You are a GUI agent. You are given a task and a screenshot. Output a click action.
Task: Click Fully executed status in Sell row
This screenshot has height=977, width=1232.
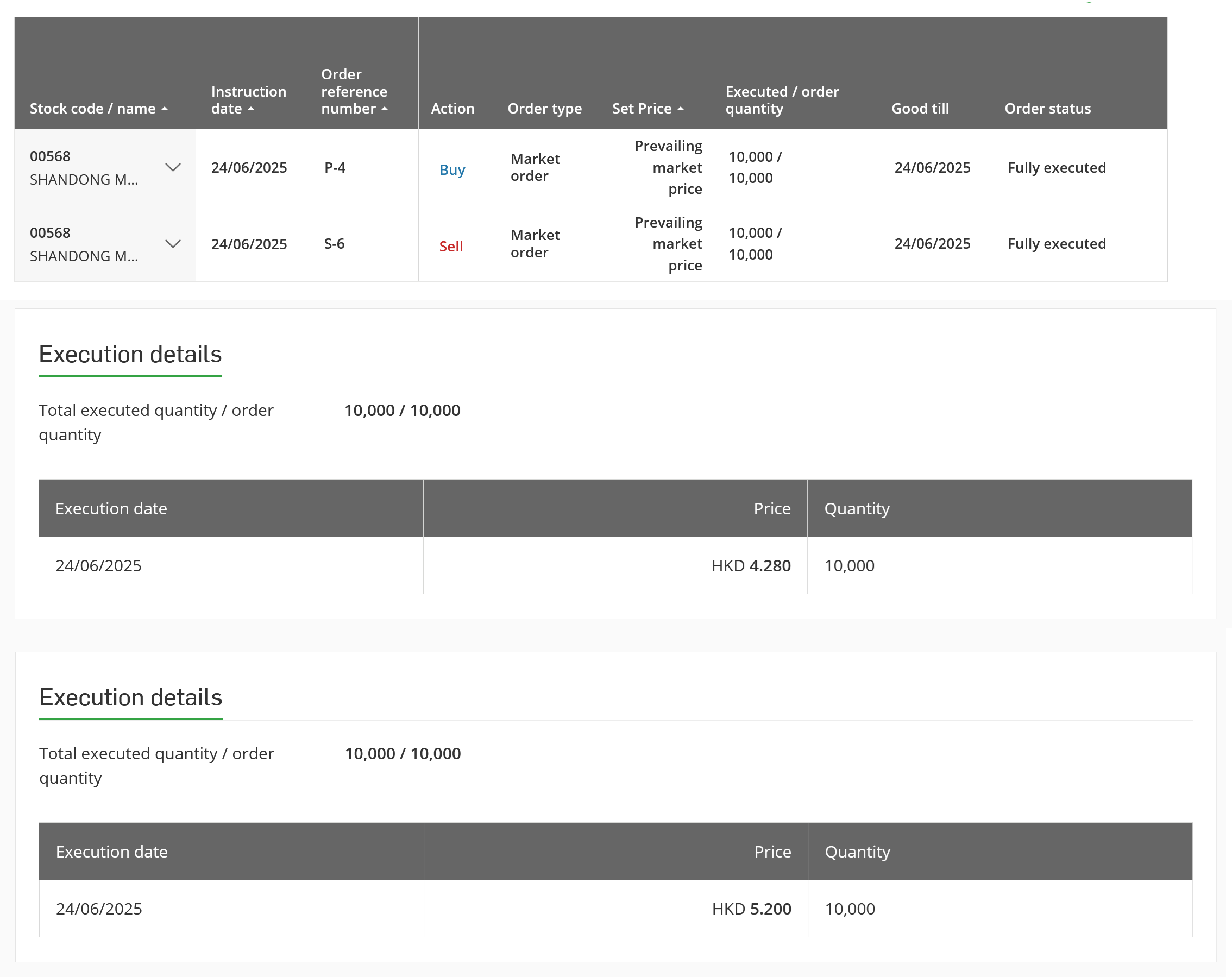[1057, 244]
